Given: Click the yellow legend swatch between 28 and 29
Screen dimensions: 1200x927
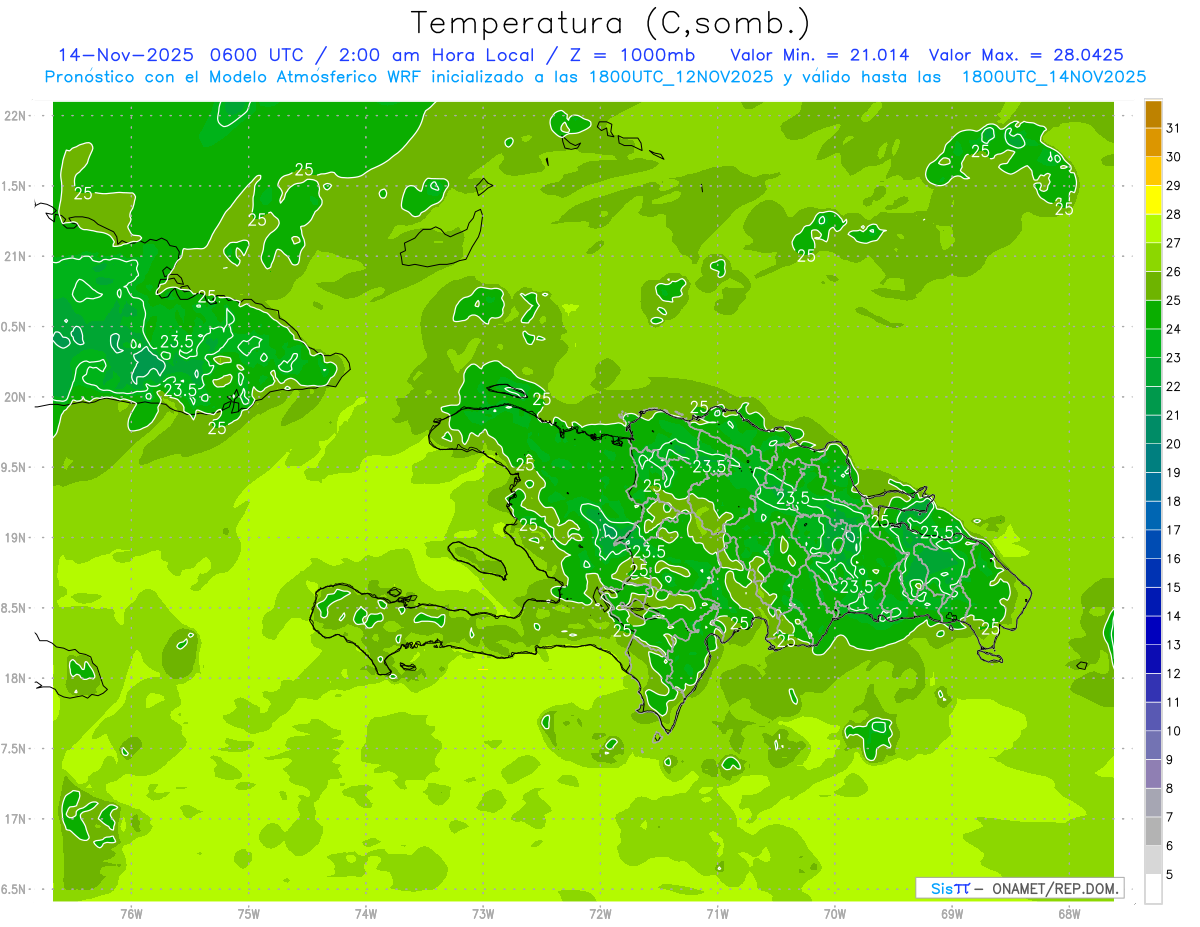Looking at the screenshot, I should pos(1153,200).
